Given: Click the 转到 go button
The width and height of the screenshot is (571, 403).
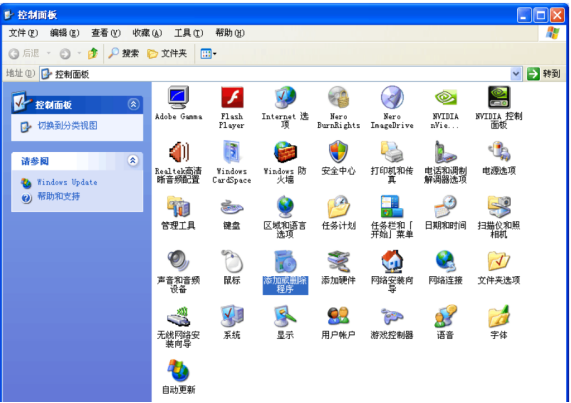Looking at the screenshot, I should 544,74.
